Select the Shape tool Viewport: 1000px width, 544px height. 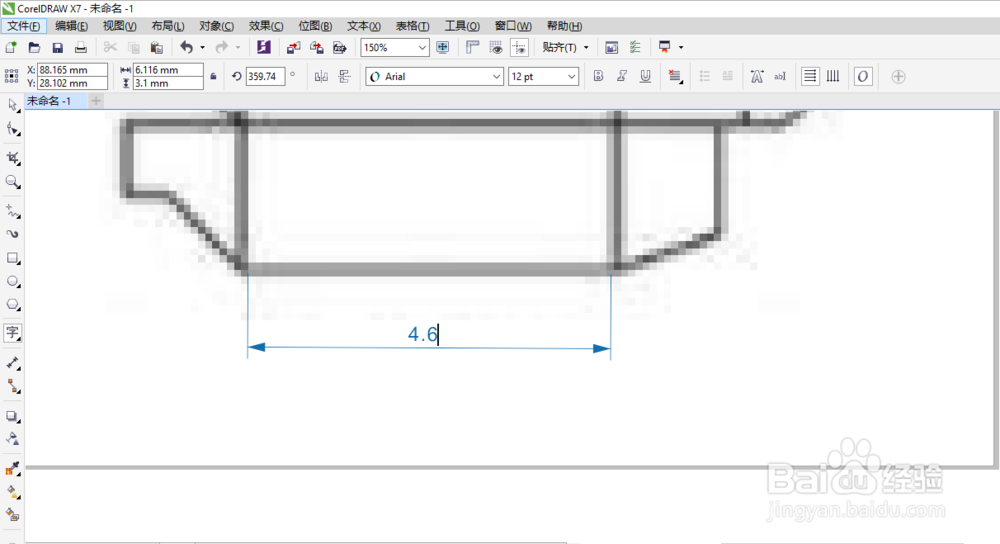point(13,129)
